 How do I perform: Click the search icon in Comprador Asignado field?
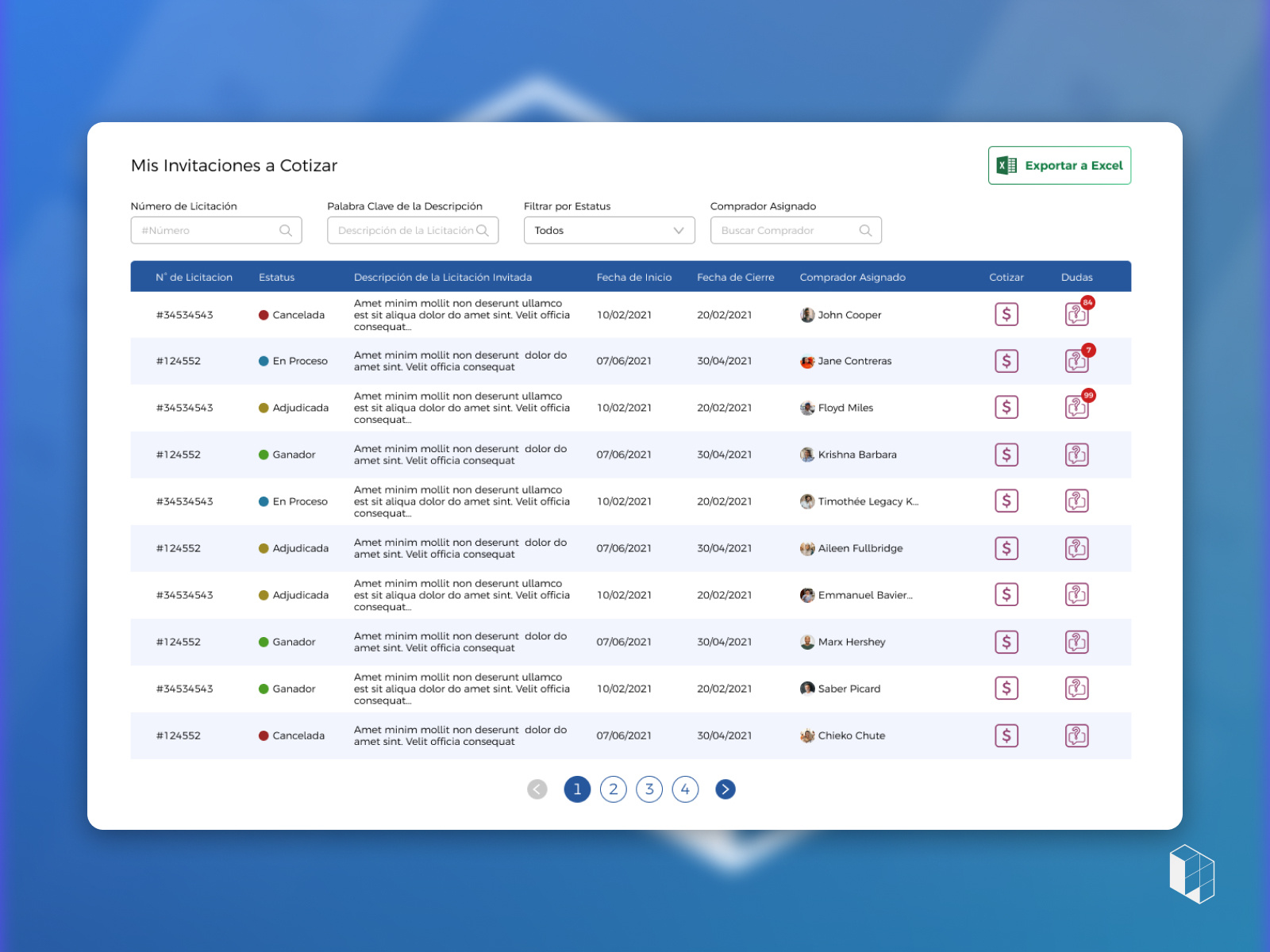[866, 230]
